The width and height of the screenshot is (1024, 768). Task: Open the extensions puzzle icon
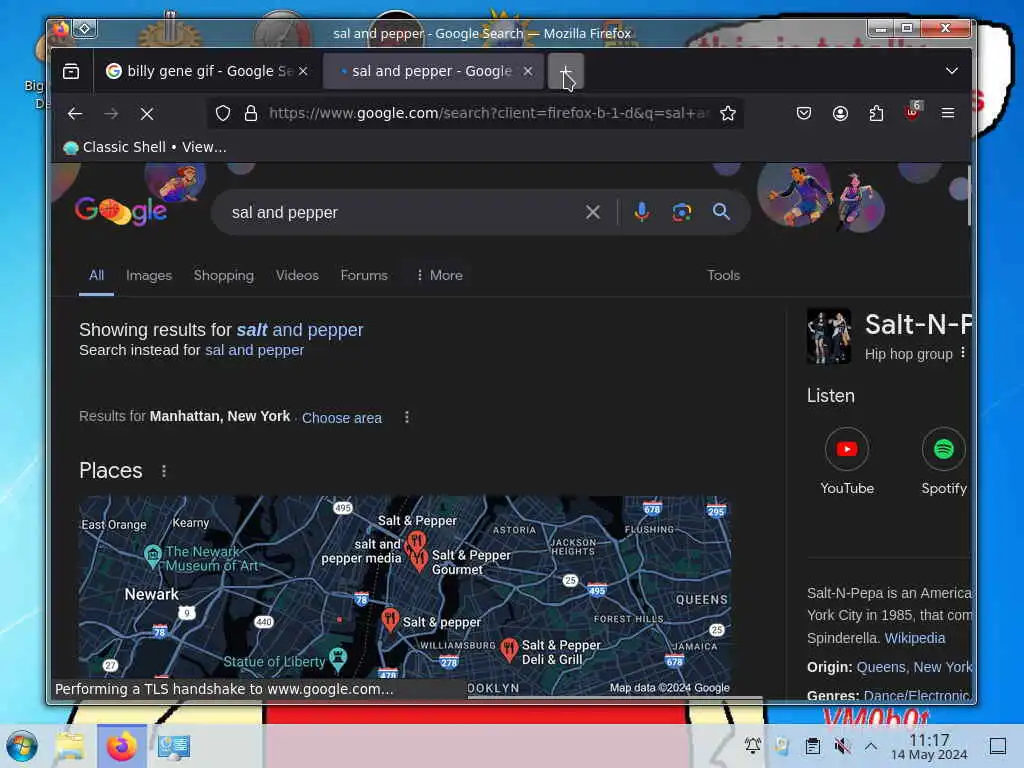876,114
